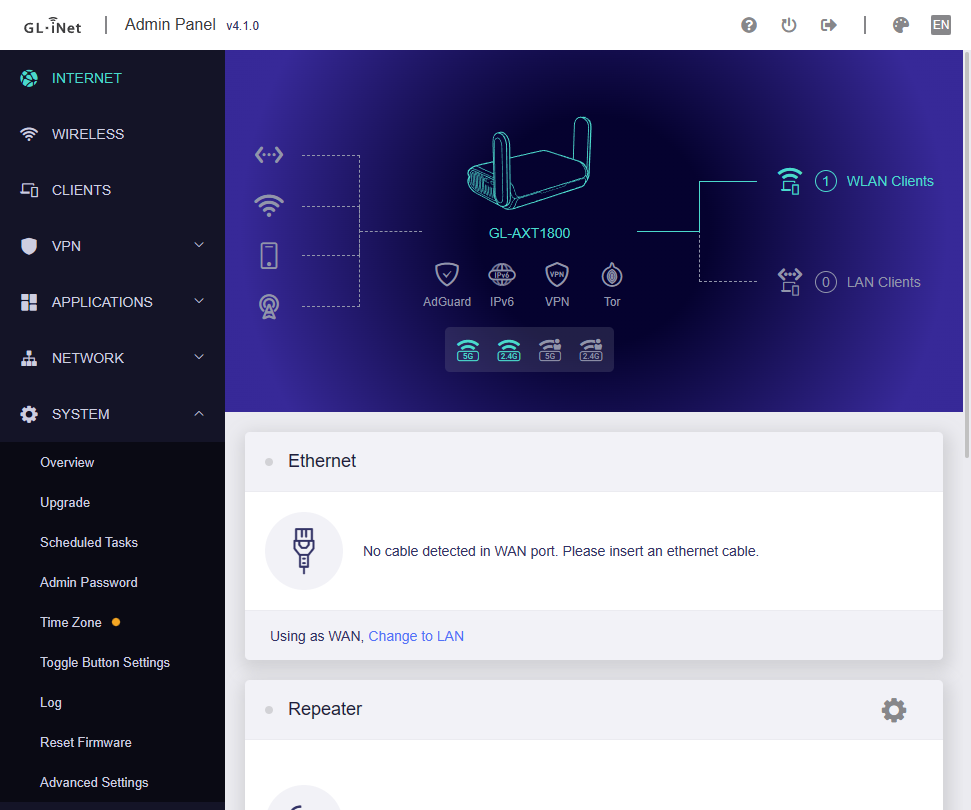The width and height of the screenshot is (971, 810).
Task: Click the Ethernet connection icon in diagram
Action: pyautogui.click(x=269, y=155)
